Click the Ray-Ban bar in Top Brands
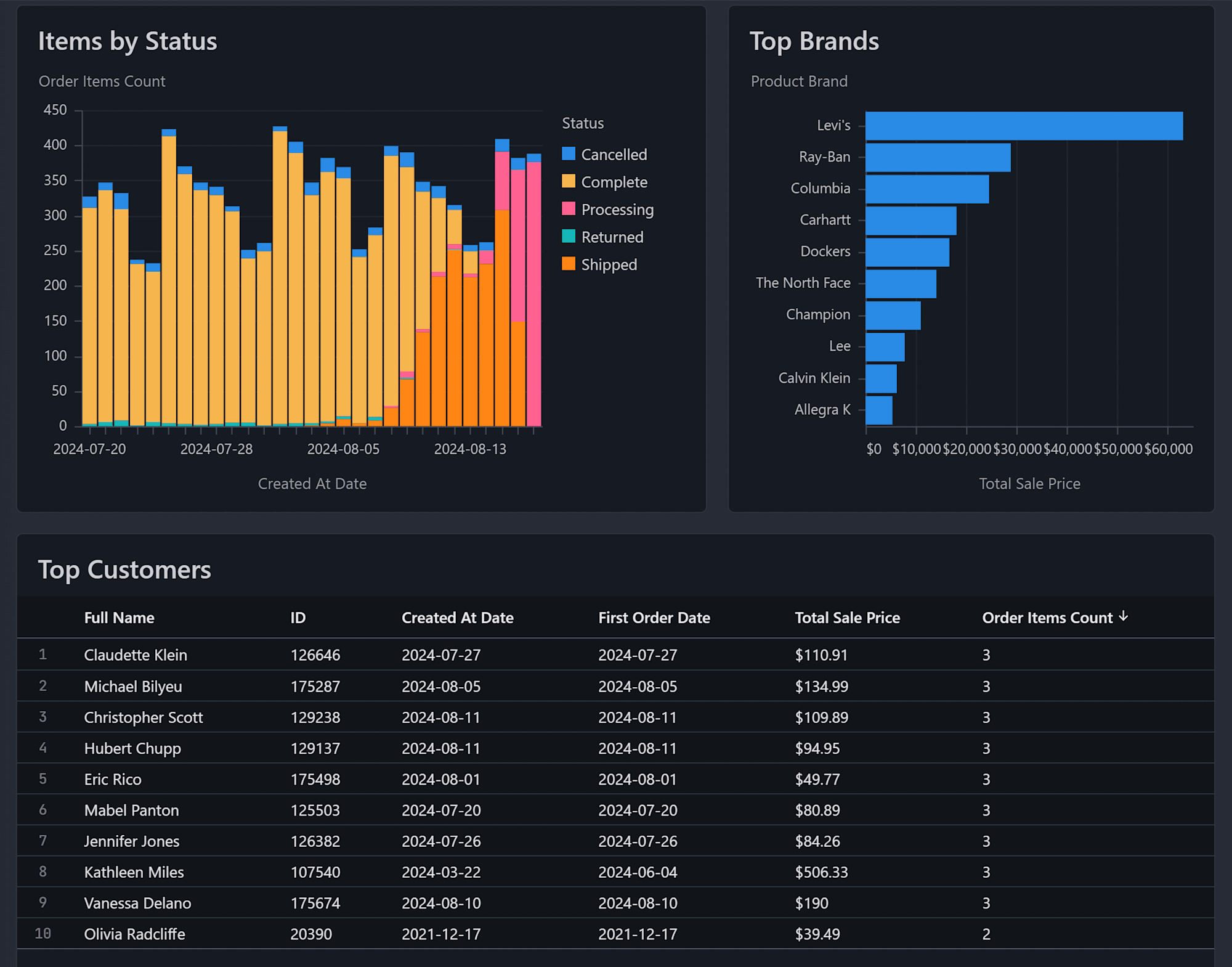Screen dimensions: 1232x967 tap(938, 157)
